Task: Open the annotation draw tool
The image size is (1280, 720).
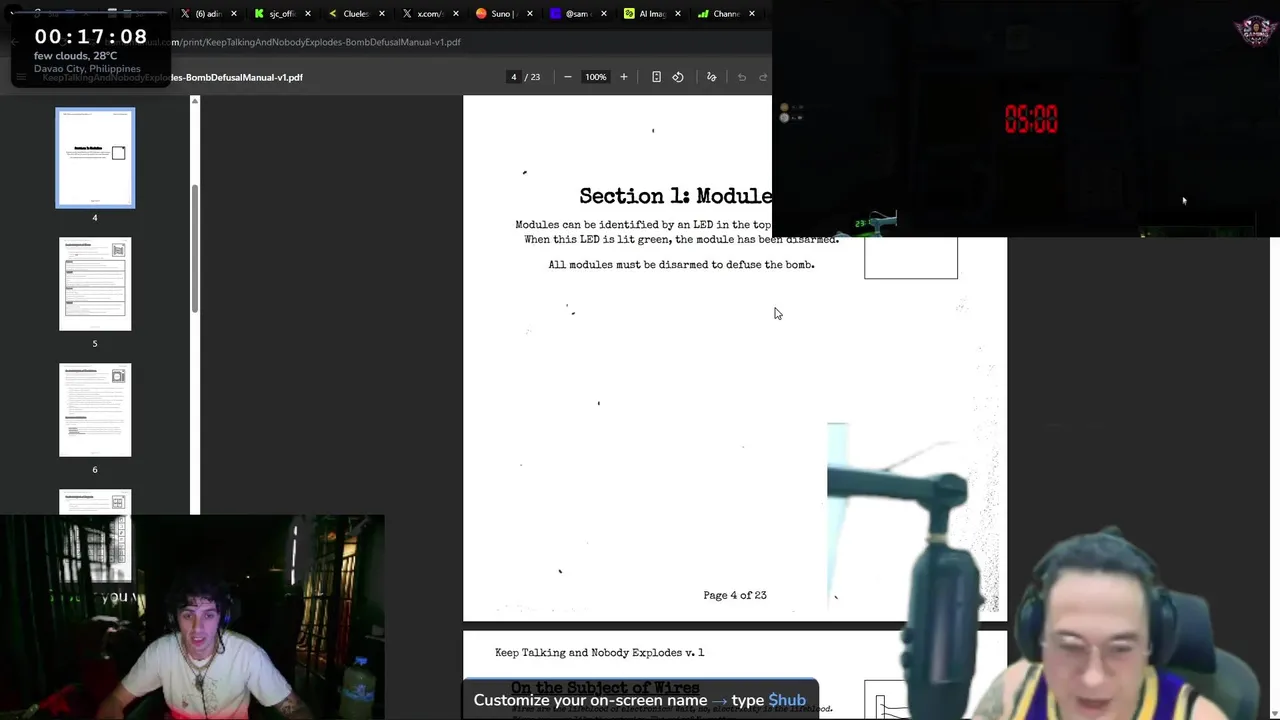Action: (712, 77)
